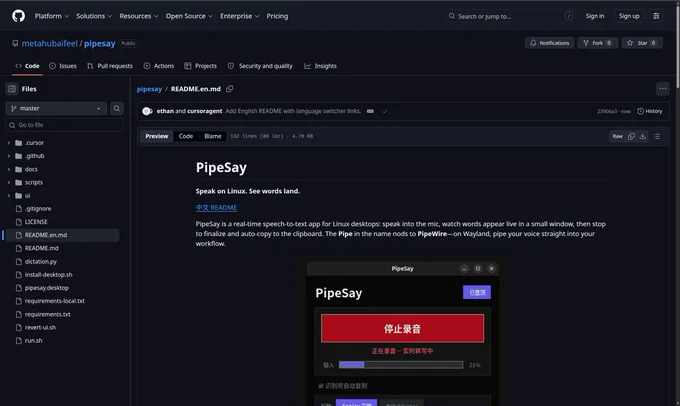Copy raw file contents icon
680x406 pixels.
point(631,136)
